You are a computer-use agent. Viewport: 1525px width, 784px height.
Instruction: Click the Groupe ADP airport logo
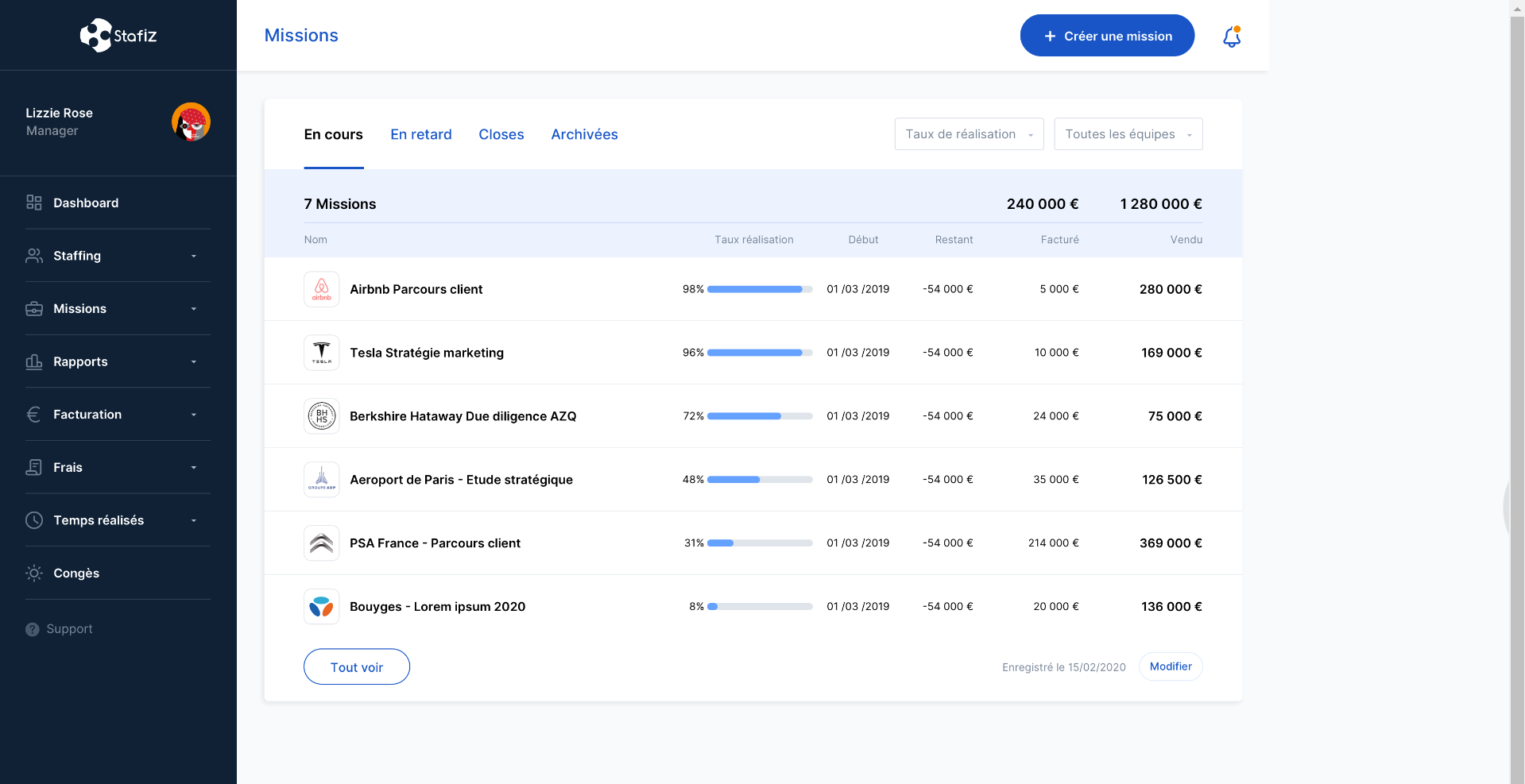(x=321, y=480)
